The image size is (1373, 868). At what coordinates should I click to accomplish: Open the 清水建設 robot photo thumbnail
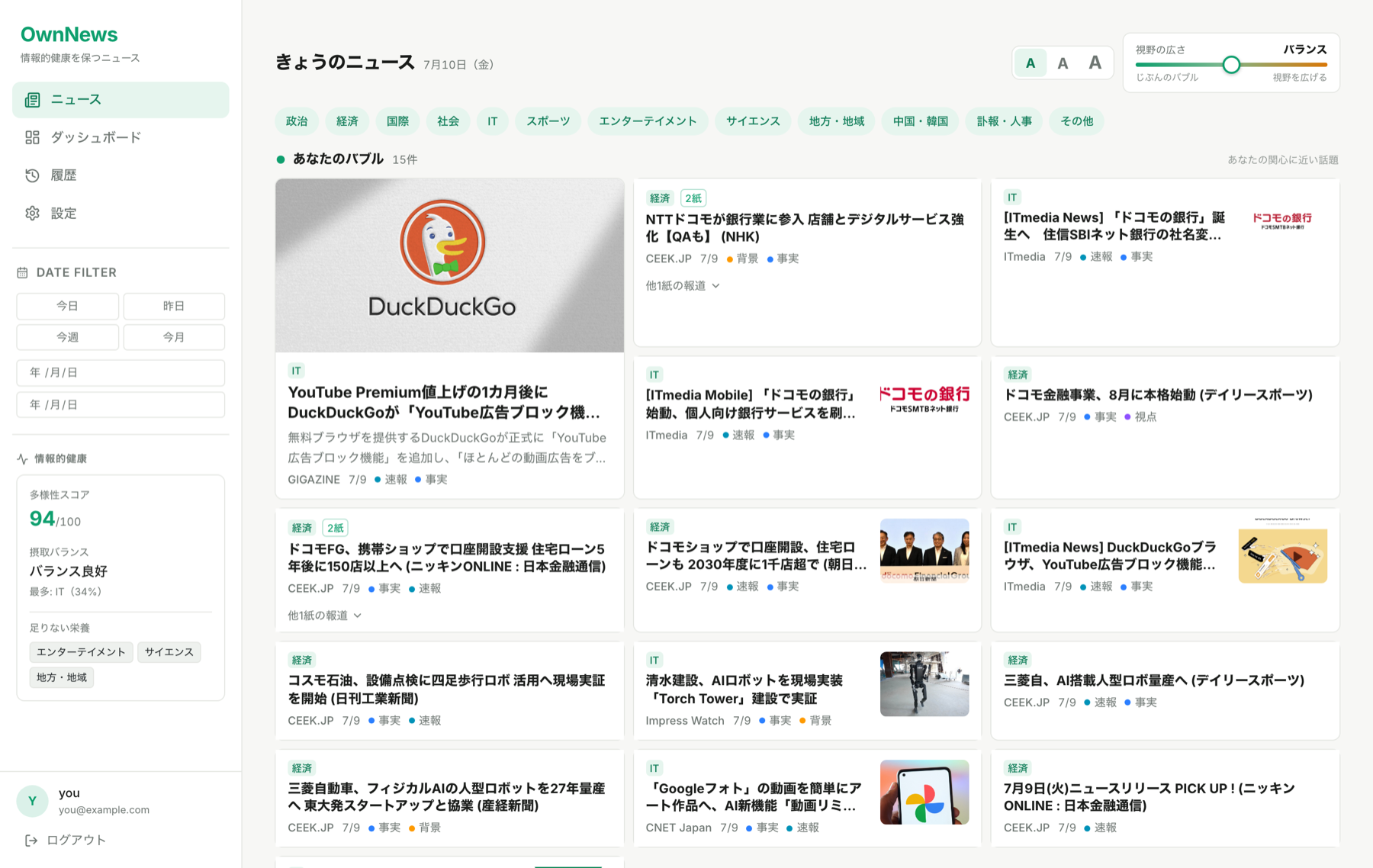tap(924, 684)
